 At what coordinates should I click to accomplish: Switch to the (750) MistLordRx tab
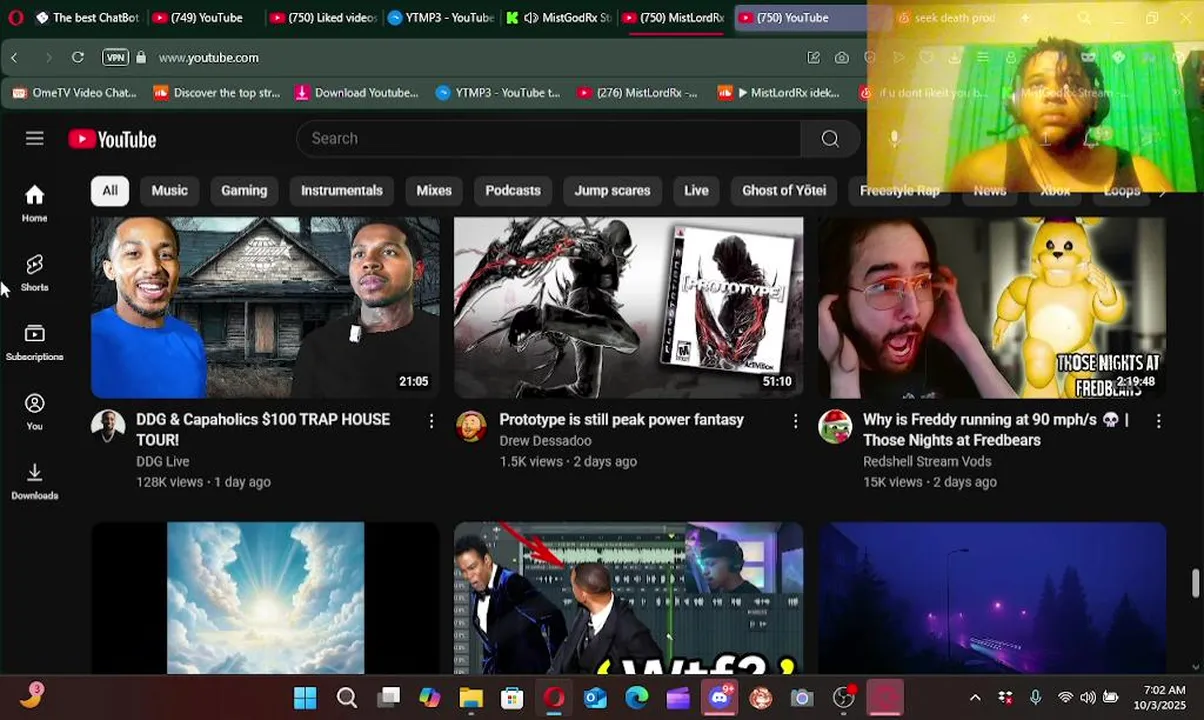(x=673, y=18)
